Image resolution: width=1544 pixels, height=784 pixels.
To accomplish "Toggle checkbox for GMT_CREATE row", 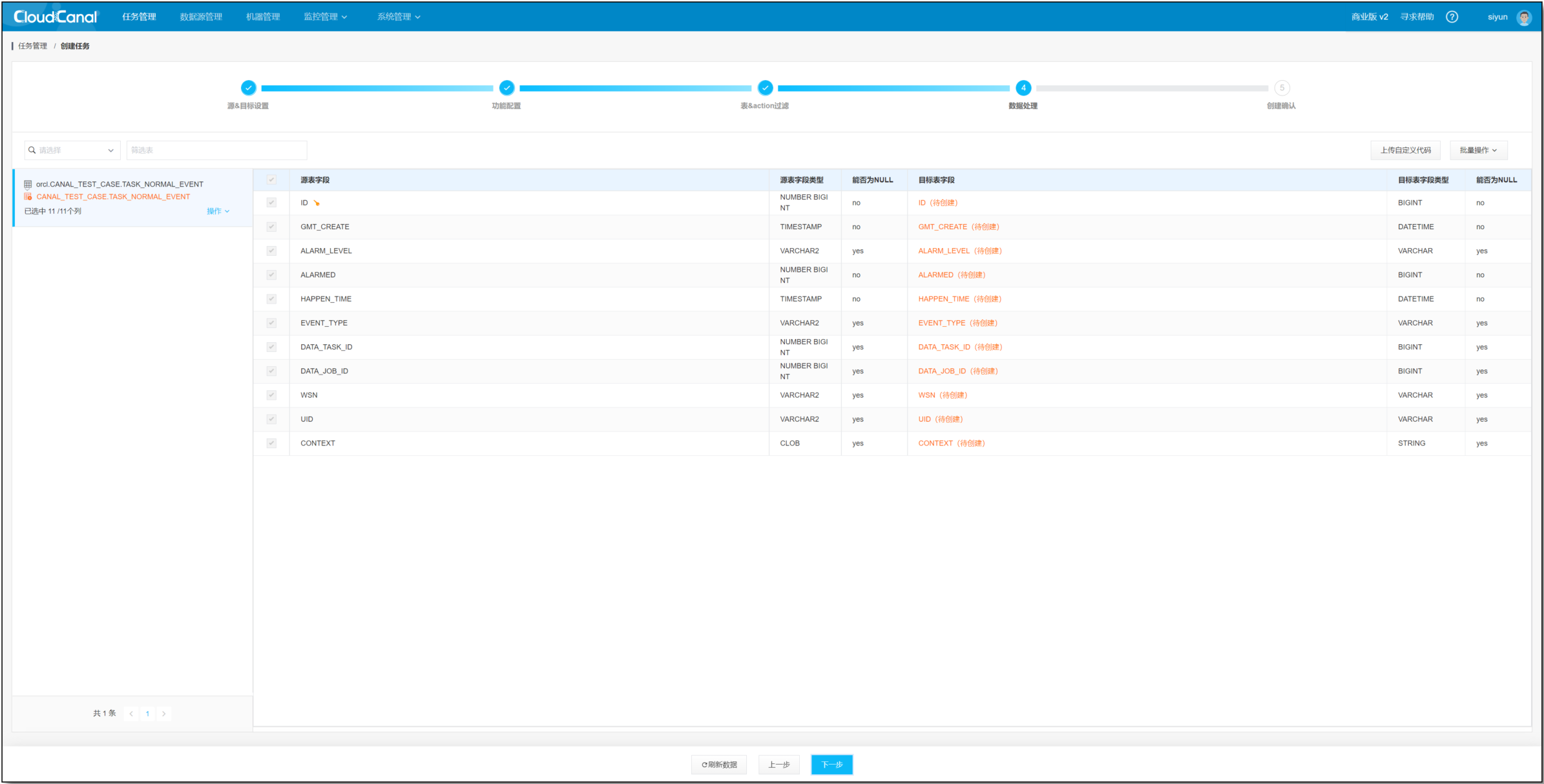I will click(271, 227).
